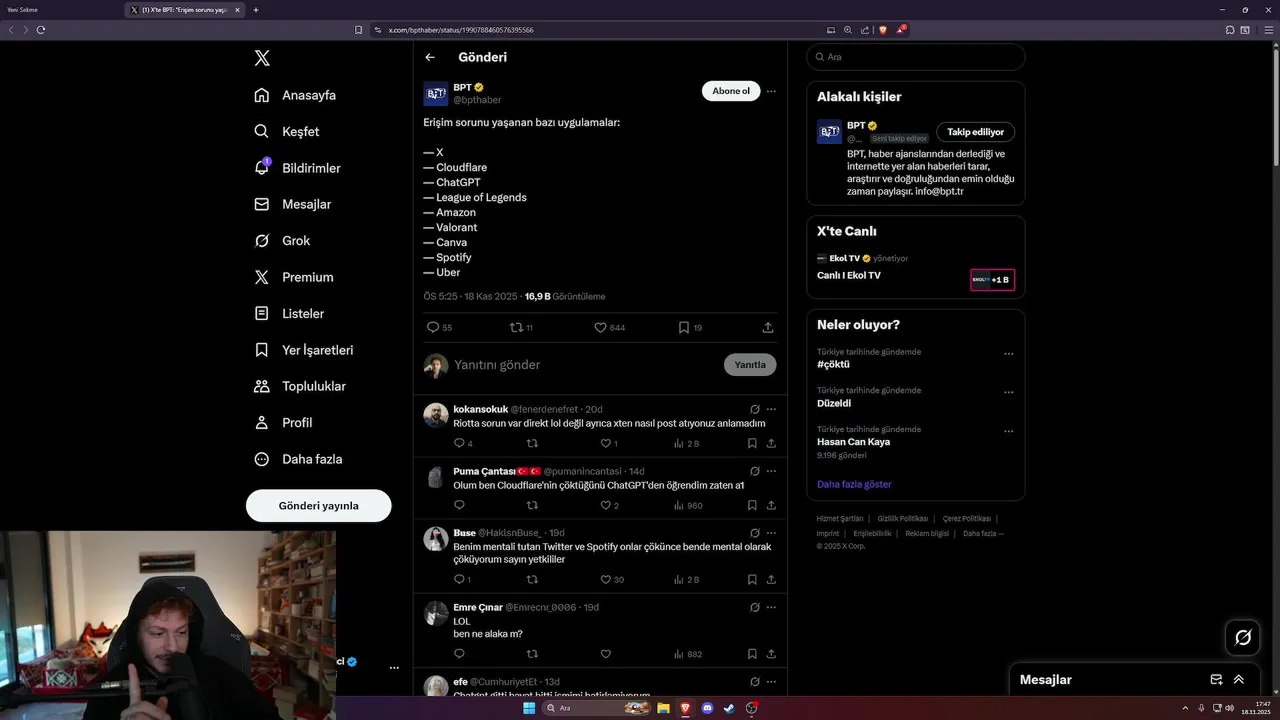Open Topluluklar in the sidebar
The image size is (1280, 720).
click(300, 386)
